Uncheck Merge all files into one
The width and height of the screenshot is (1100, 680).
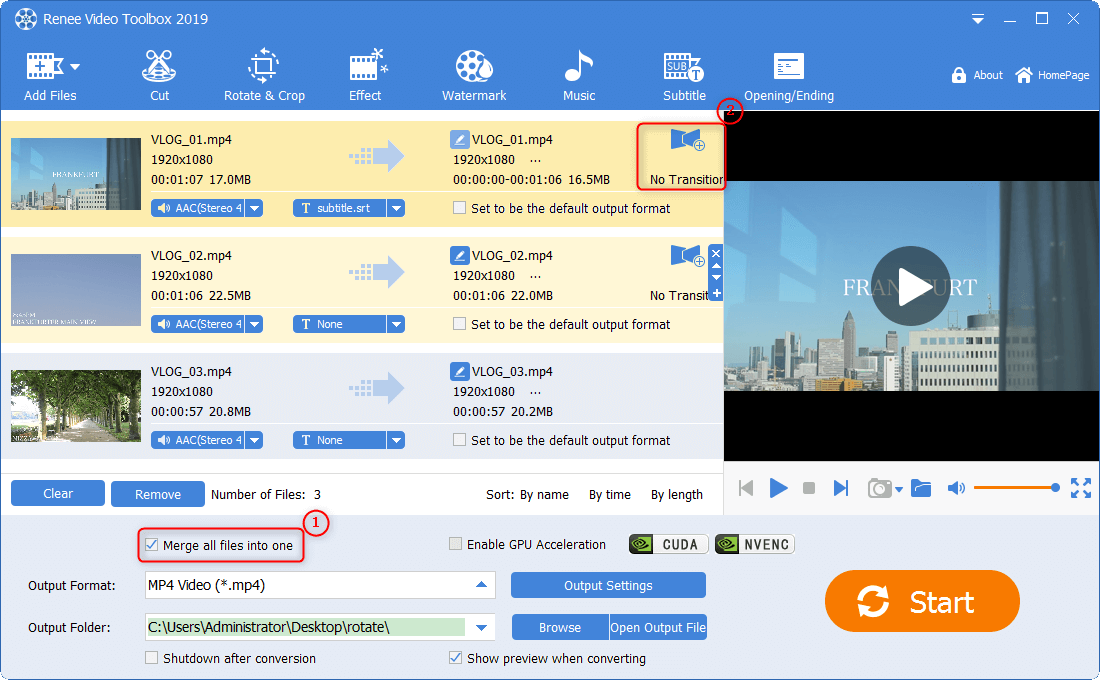tap(152, 545)
